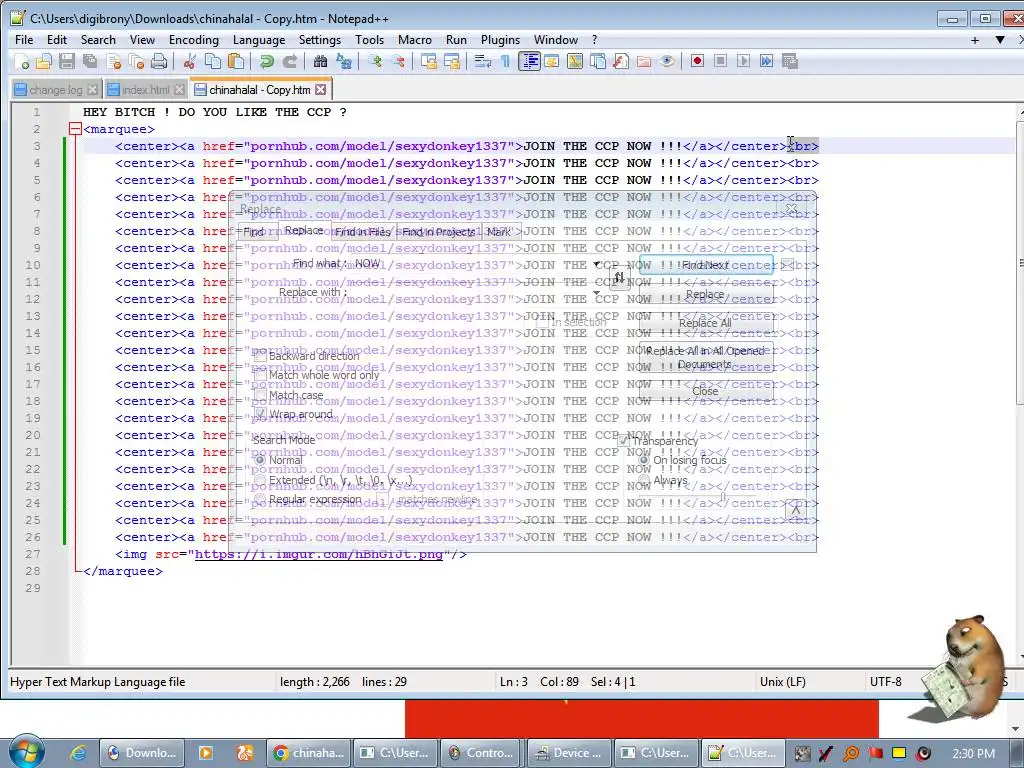Image resolution: width=1024 pixels, height=768 pixels.
Task: Click the Redo toolbar icon
Action: coord(289,61)
